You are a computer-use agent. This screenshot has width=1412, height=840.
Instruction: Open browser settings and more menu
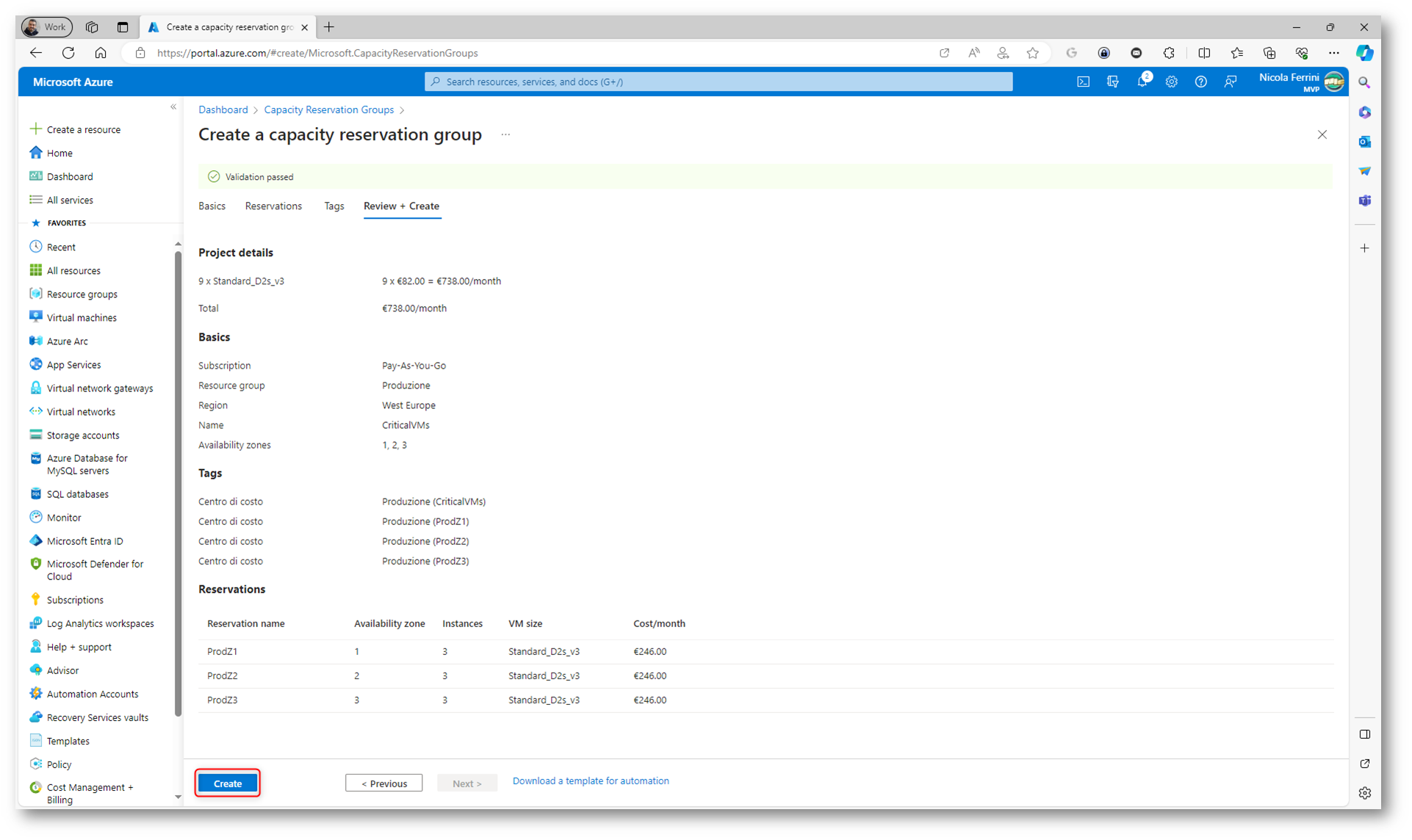click(1333, 53)
